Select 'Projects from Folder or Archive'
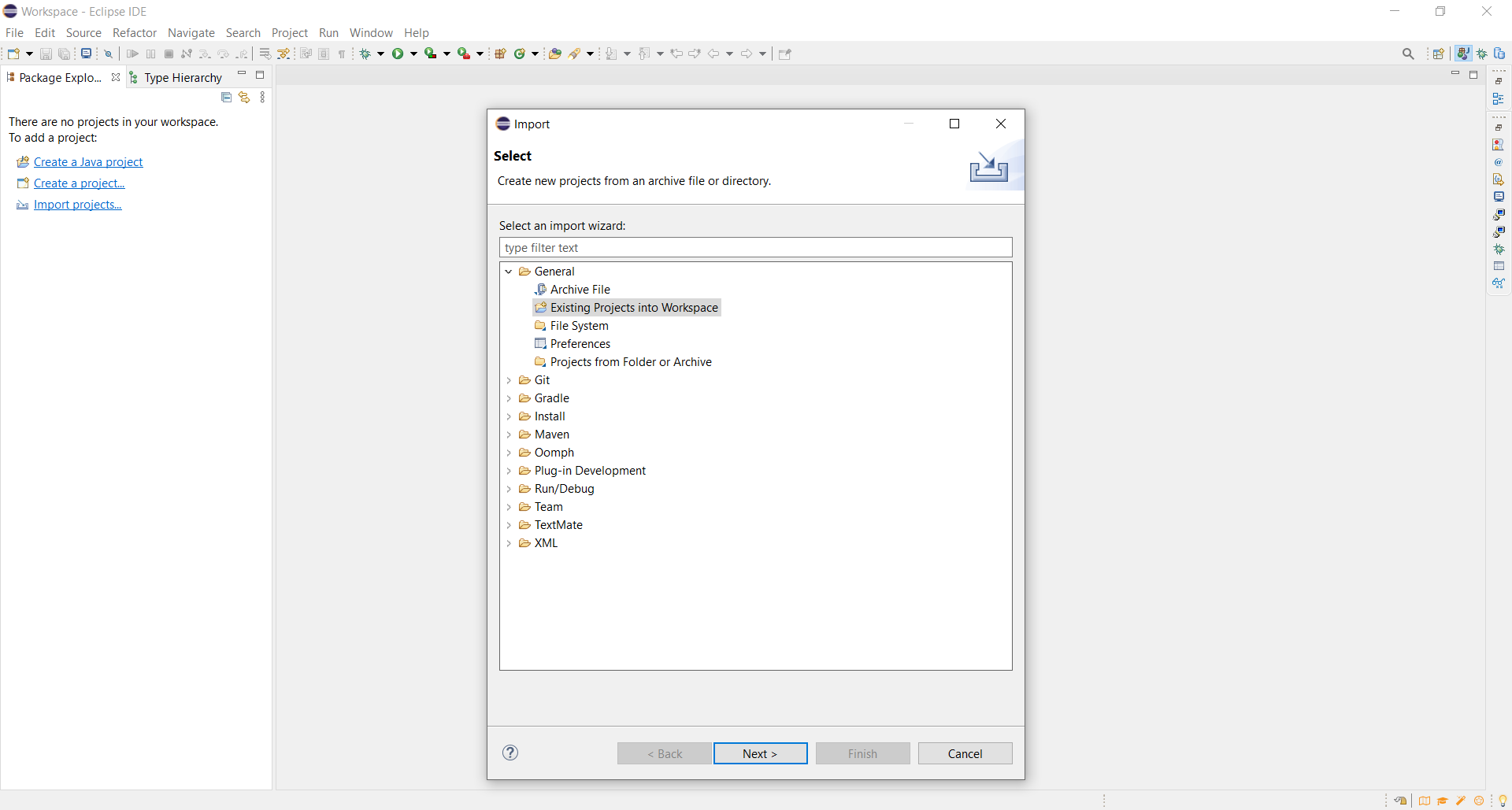The height and width of the screenshot is (810, 1512). point(631,362)
